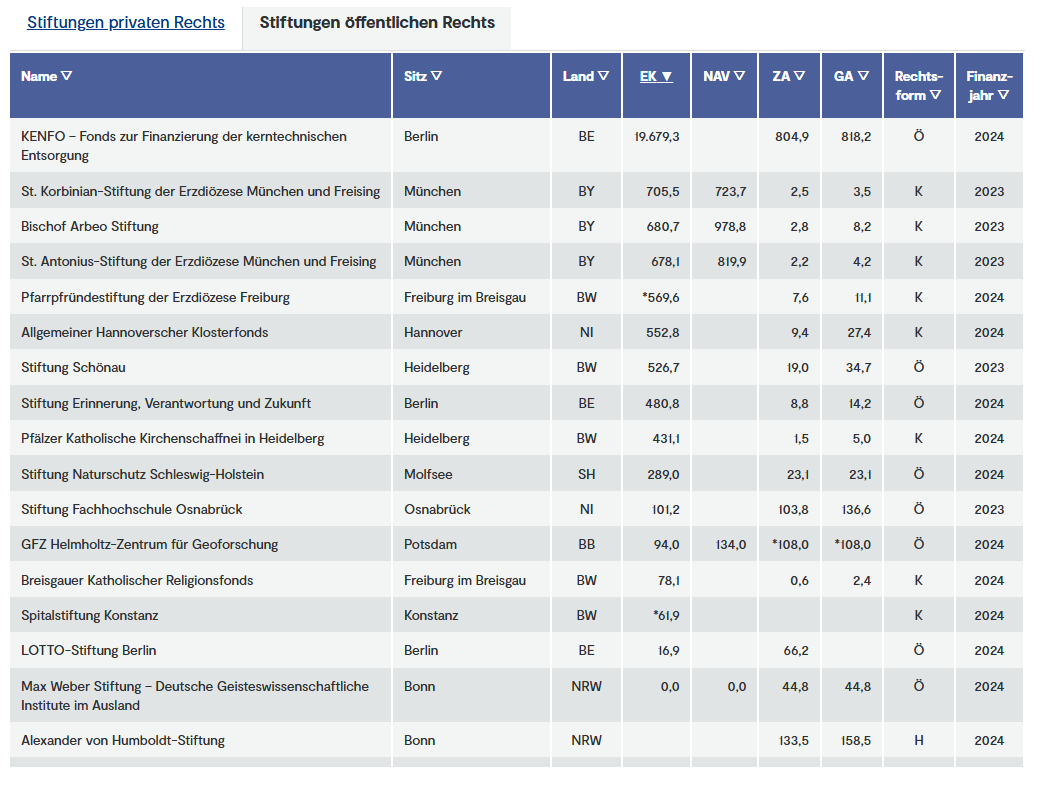Select Stiftungen öffentlichen Rechts tab
The image size is (1041, 792).
pyautogui.click(x=377, y=23)
